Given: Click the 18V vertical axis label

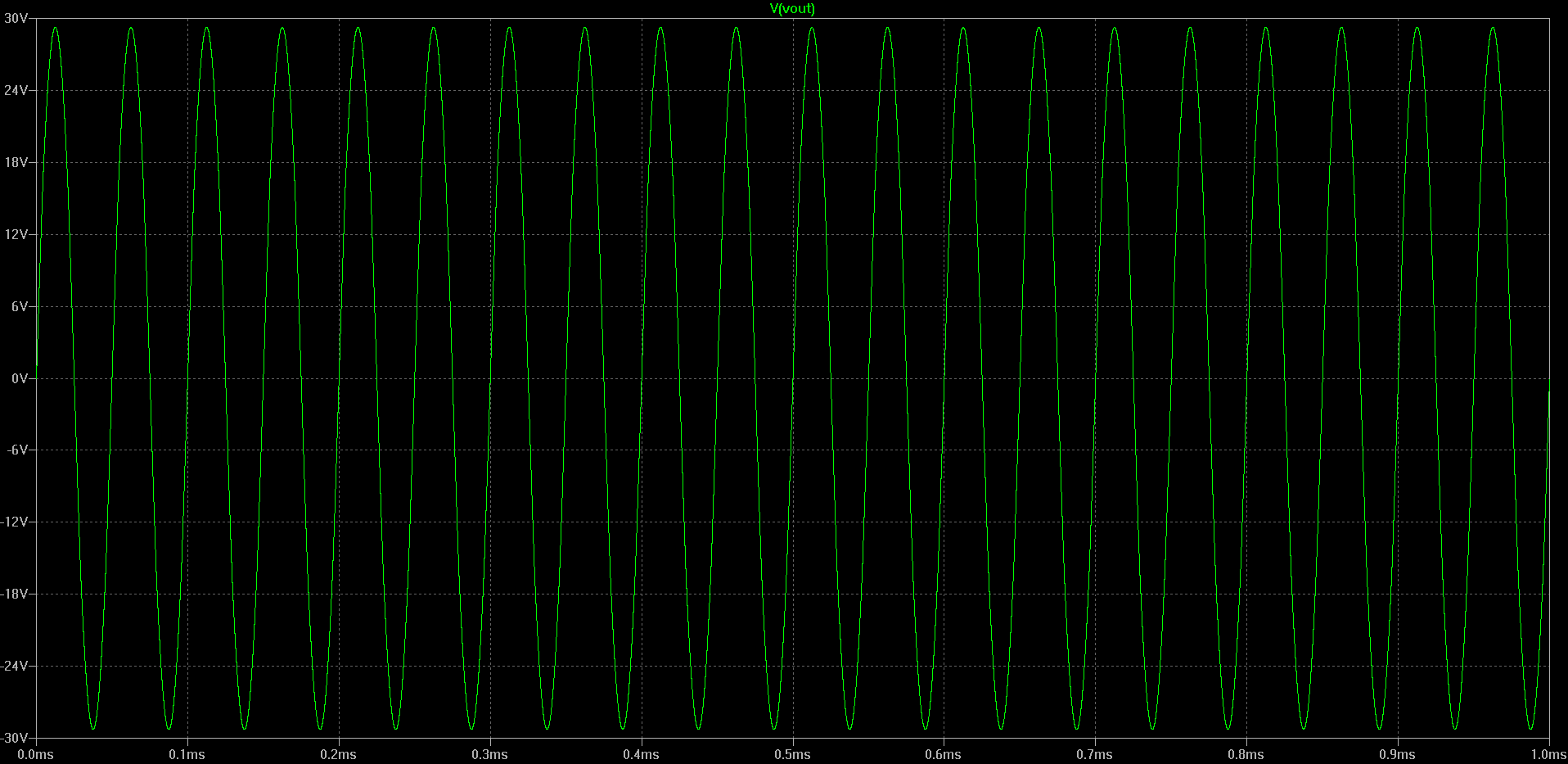Looking at the screenshot, I should coord(16,162).
